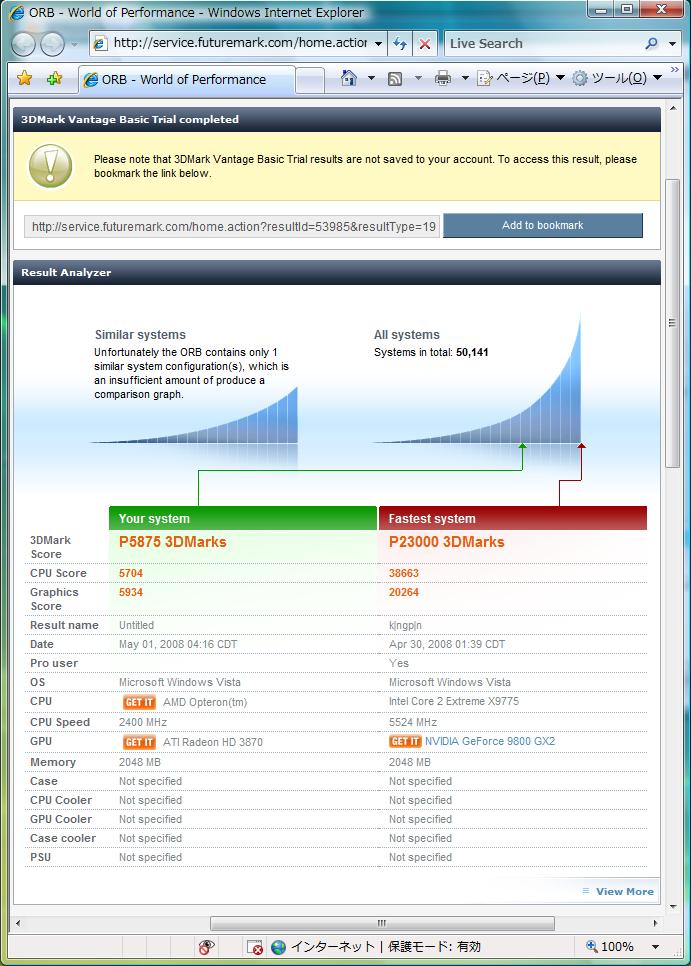
Task: Click the Result Analyzer panel header
Action: [337, 272]
